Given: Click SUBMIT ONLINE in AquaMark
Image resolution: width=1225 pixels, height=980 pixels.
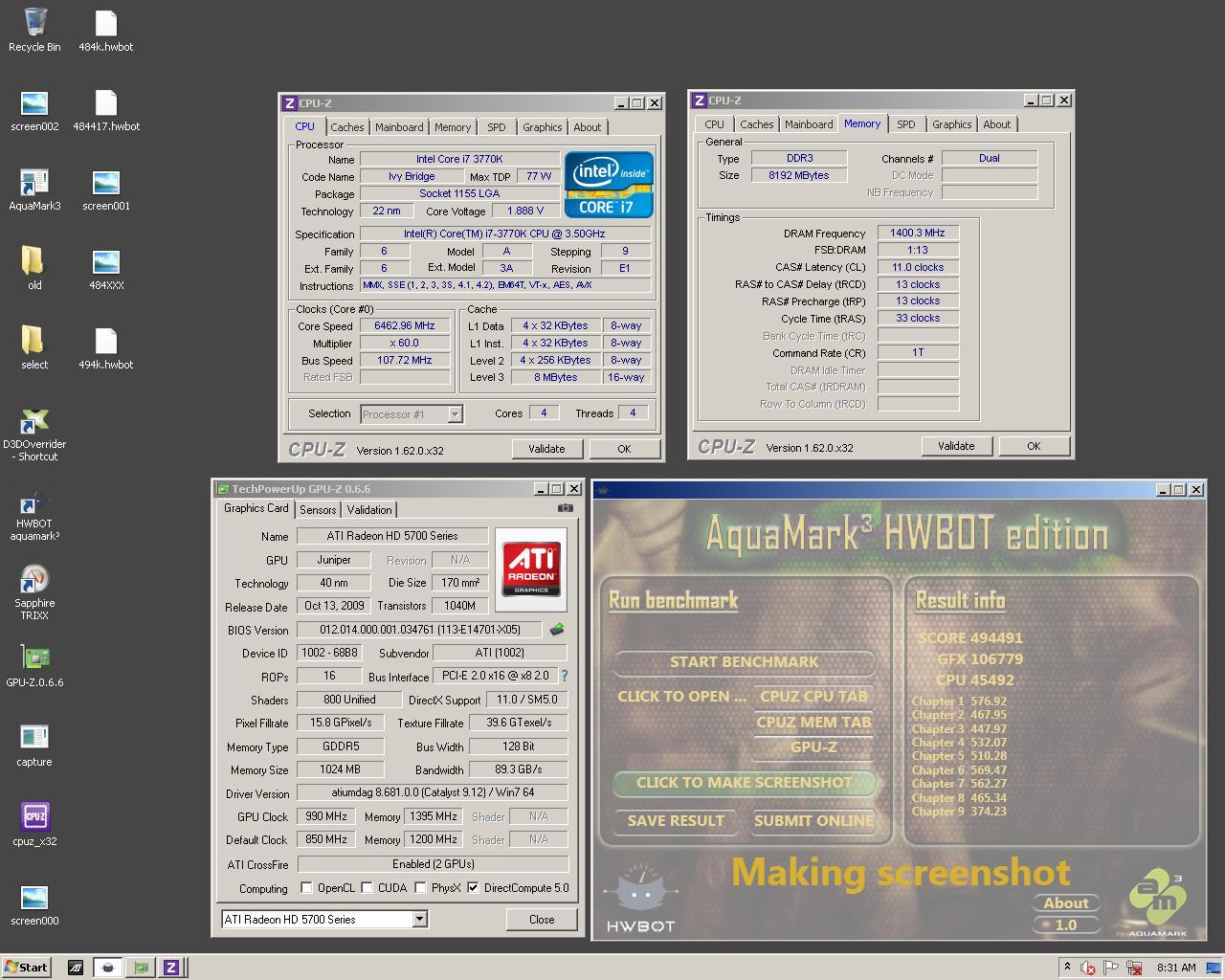Looking at the screenshot, I should tap(813, 820).
